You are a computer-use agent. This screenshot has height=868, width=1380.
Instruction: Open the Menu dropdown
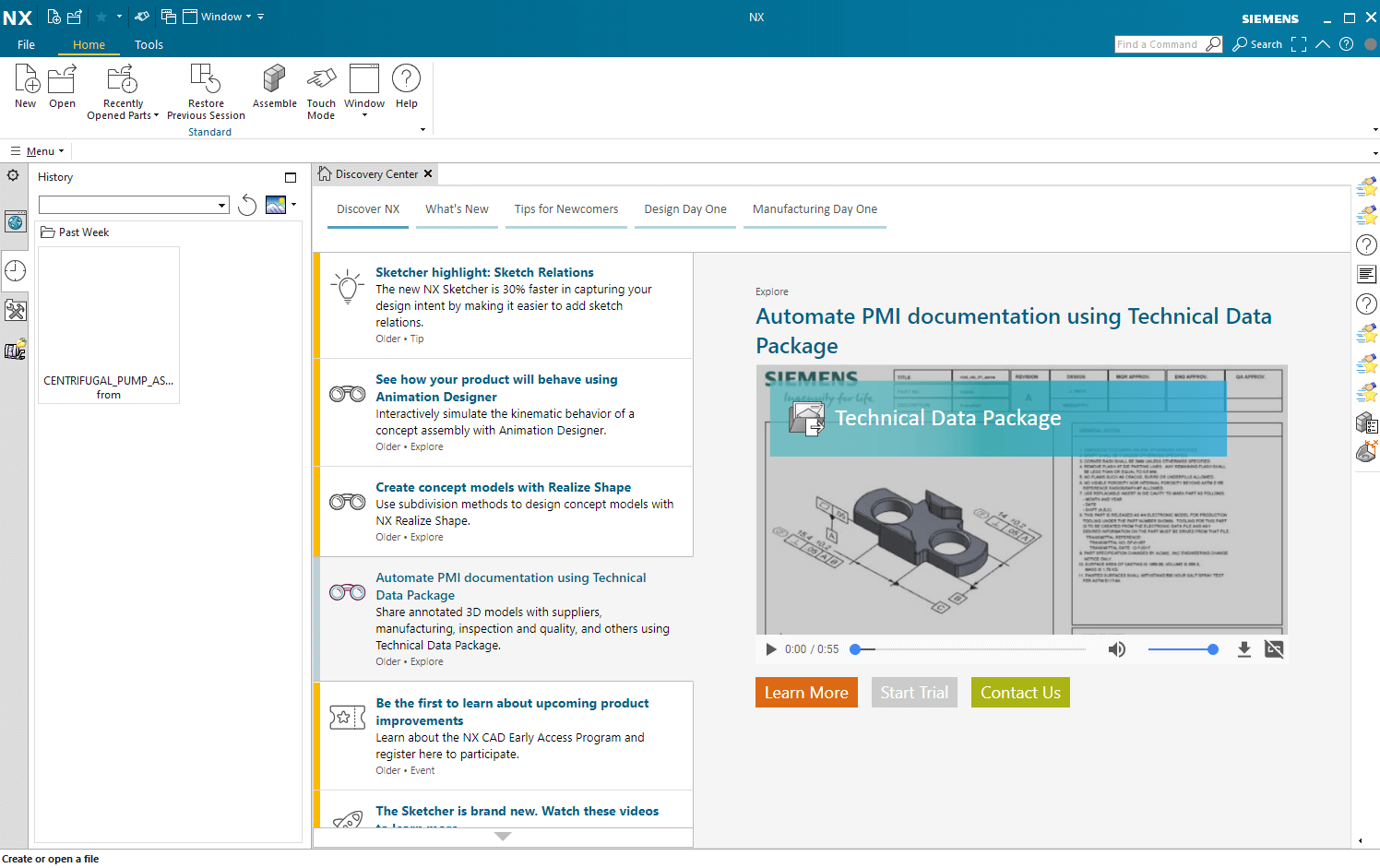[38, 151]
